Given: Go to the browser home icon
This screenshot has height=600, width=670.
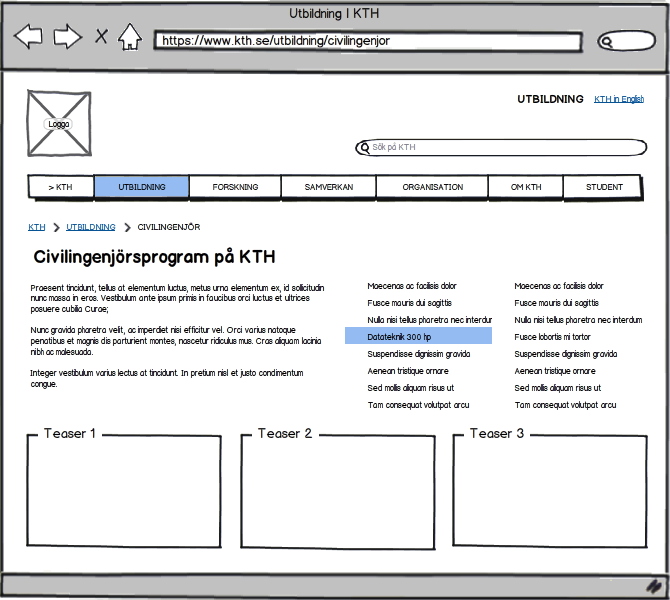Looking at the screenshot, I should pos(130,37).
